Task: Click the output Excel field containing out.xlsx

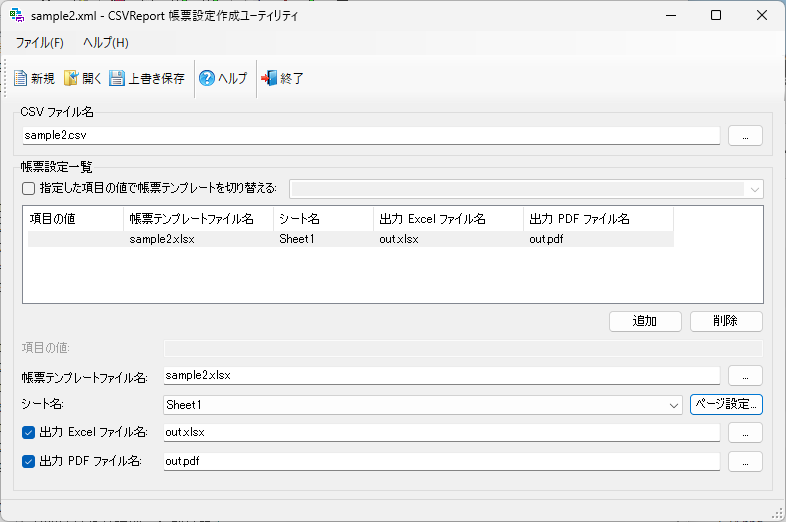Action: tap(442, 433)
